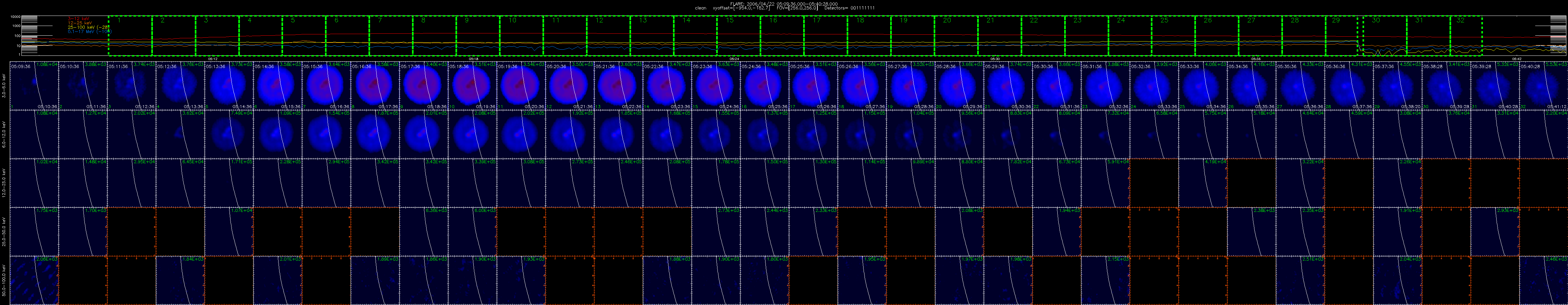
Task: Open the 3-6 keV image at 05:26:36
Action: pyautogui.click(x=862, y=85)
